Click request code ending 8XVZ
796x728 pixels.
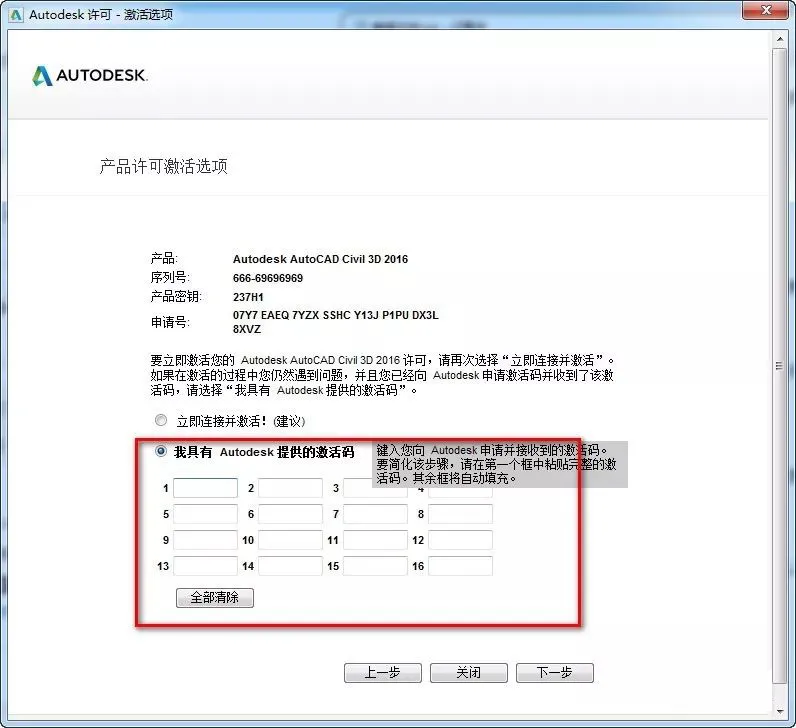coord(247,329)
